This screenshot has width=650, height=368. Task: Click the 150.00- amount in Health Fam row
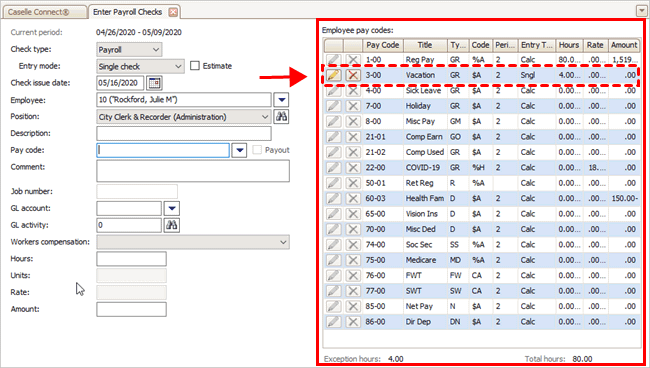[624, 199]
